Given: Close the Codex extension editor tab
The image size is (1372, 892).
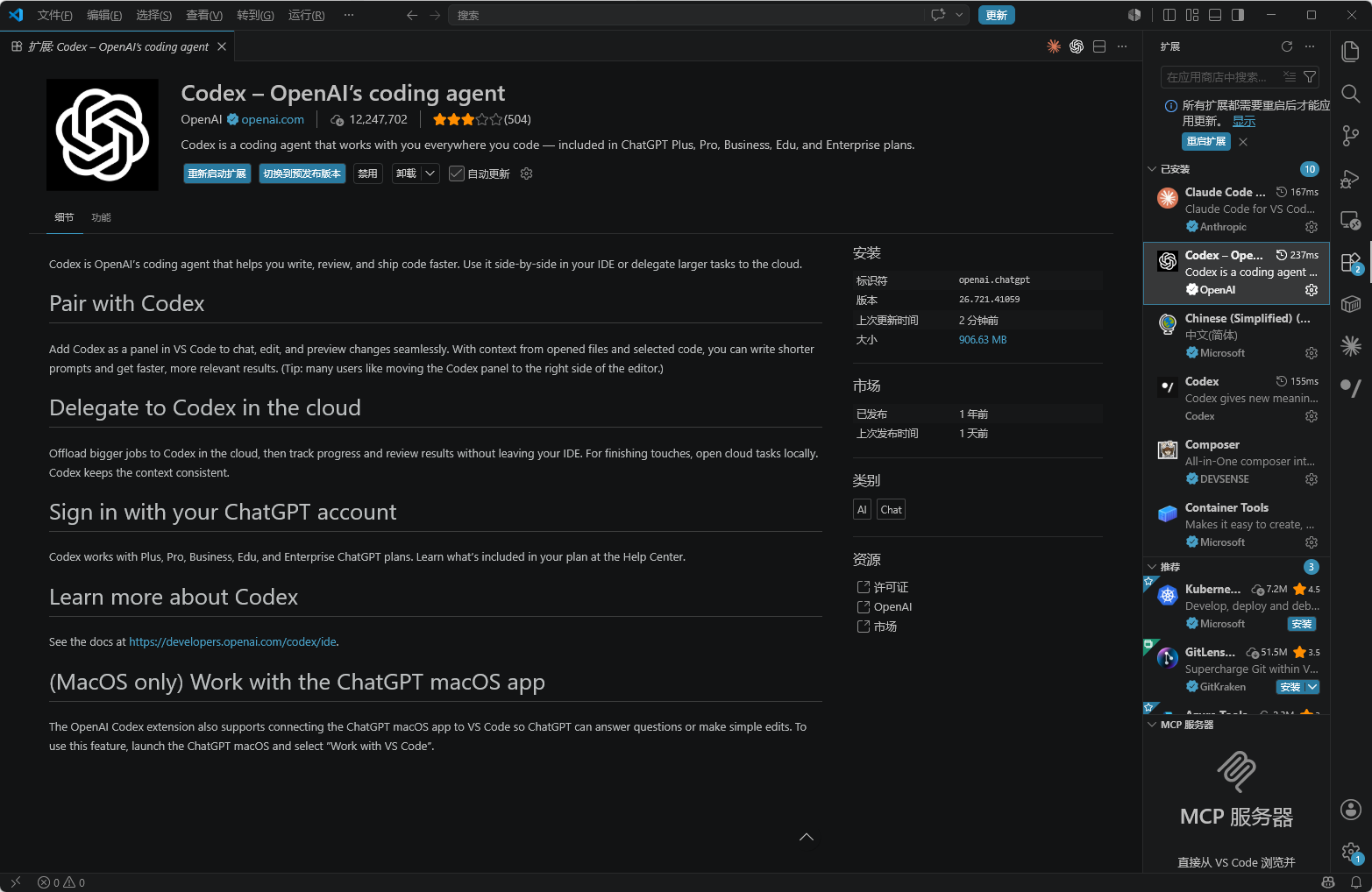Looking at the screenshot, I should coord(222,46).
